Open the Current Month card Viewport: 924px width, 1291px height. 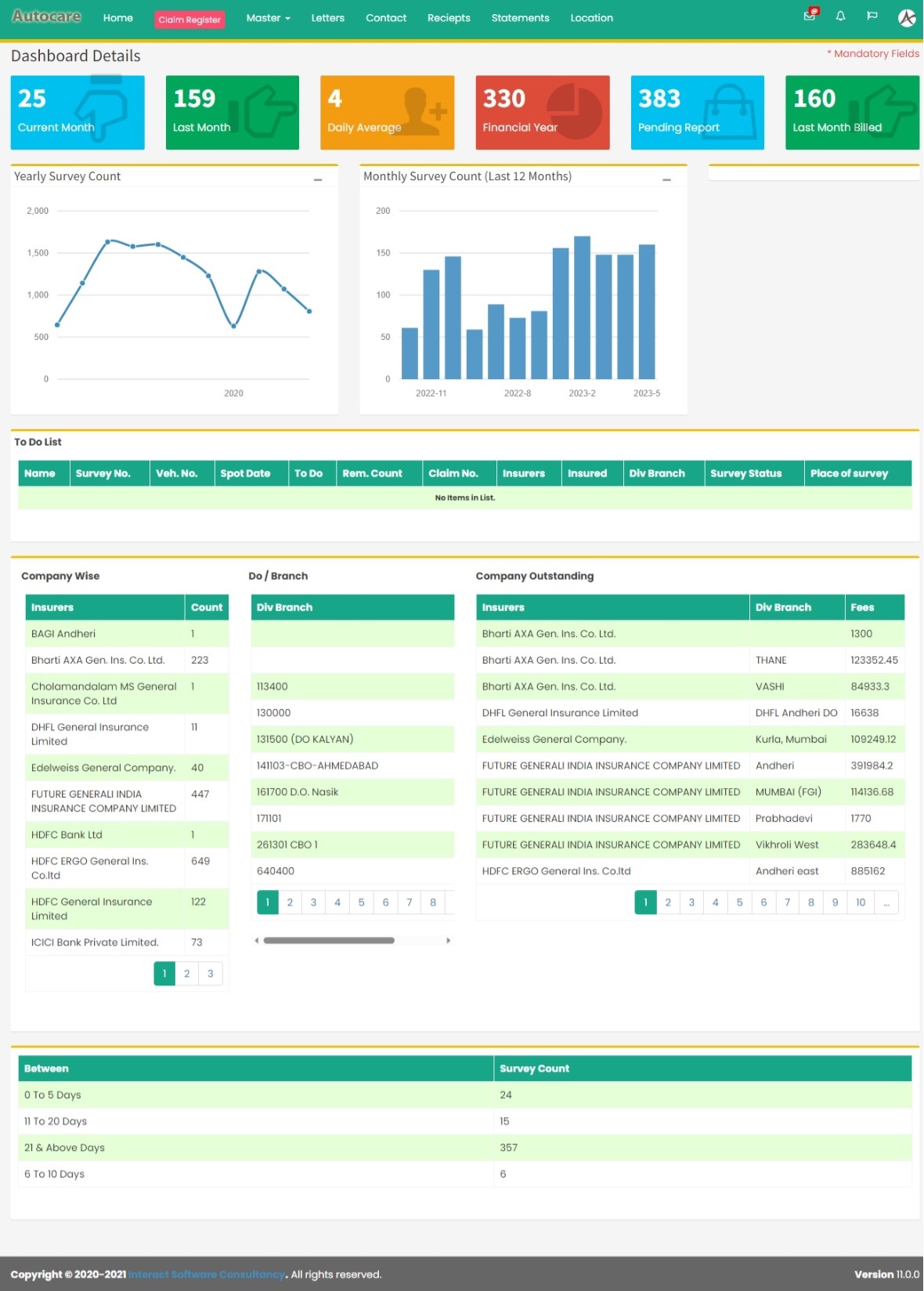coord(78,112)
